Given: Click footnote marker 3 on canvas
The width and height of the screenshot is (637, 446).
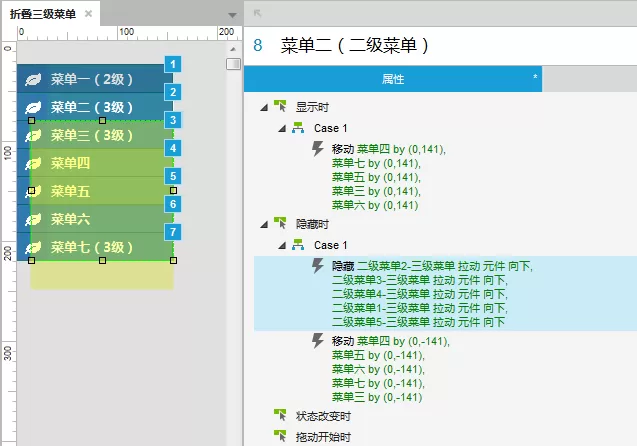Looking at the screenshot, I should 173,120.
